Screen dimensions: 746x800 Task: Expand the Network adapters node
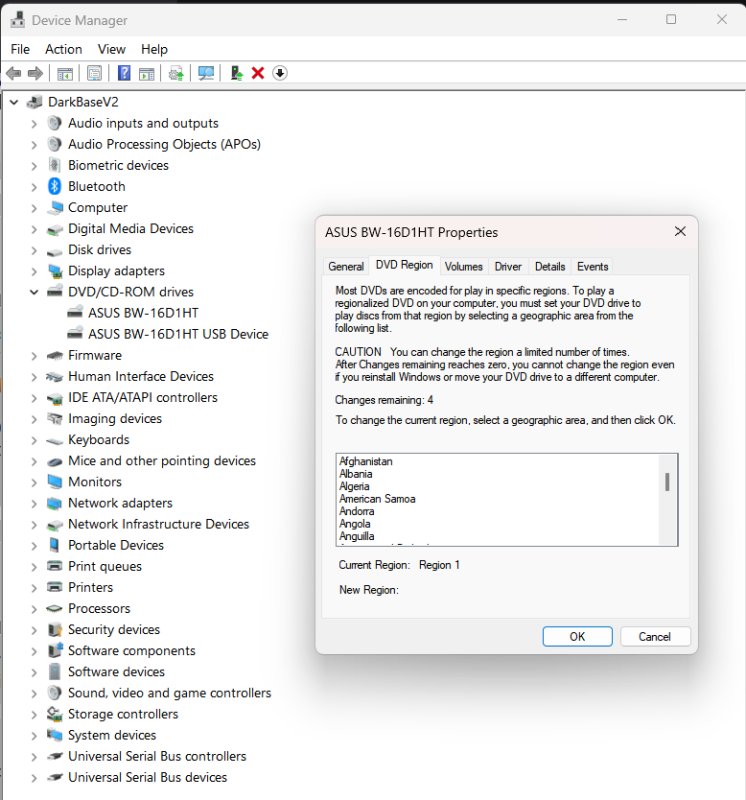point(34,503)
